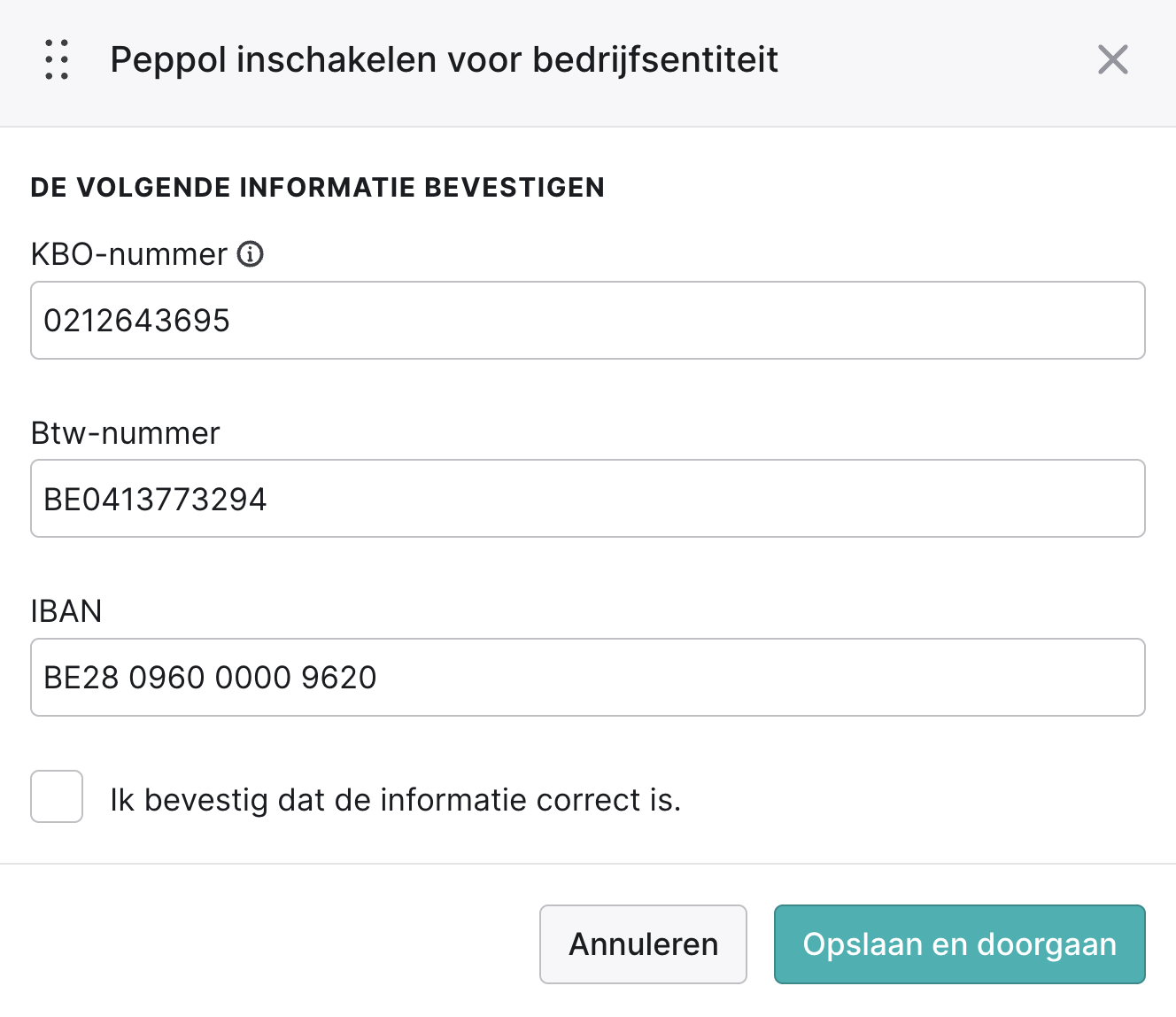Click the six-dot handle near Peppol title
Screen dimensions: 1176x1017
click(x=56, y=60)
